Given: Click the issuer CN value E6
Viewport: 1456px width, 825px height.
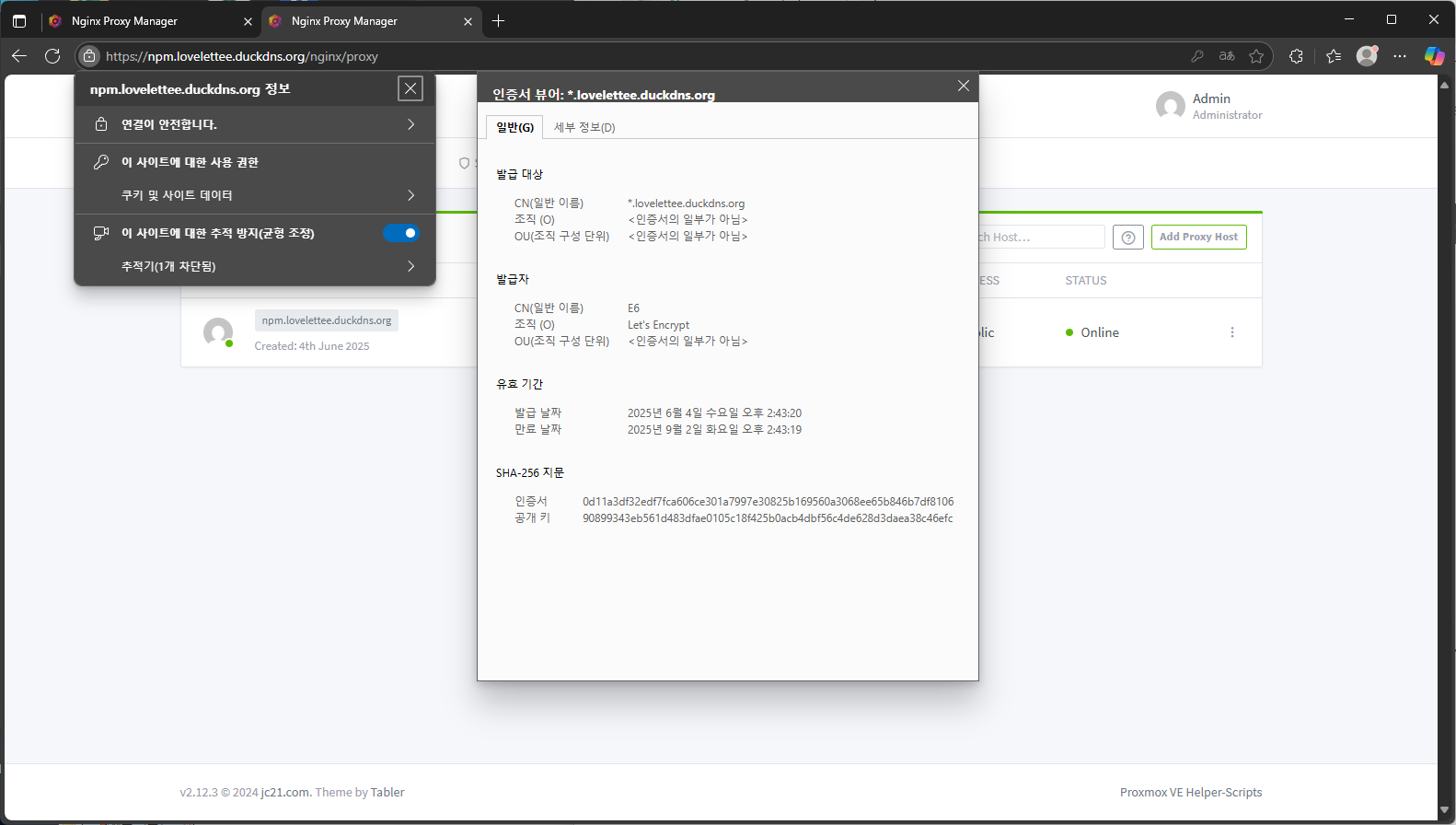Looking at the screenshot, I should click(634, 308).
